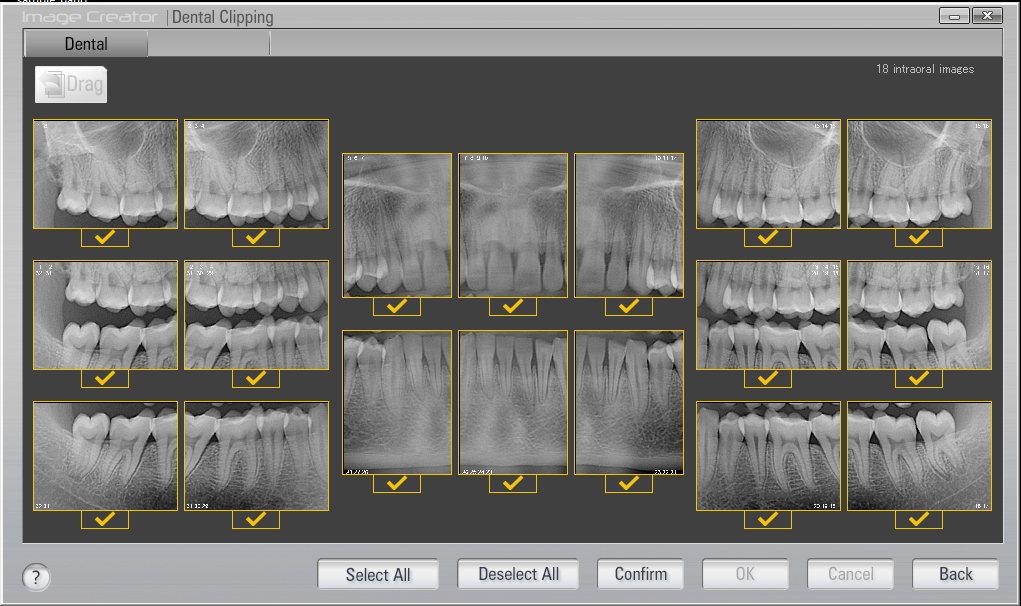Switch to the Dental tab
Viewport: 1021px width, 606px height.
click(x=86, y=44)
